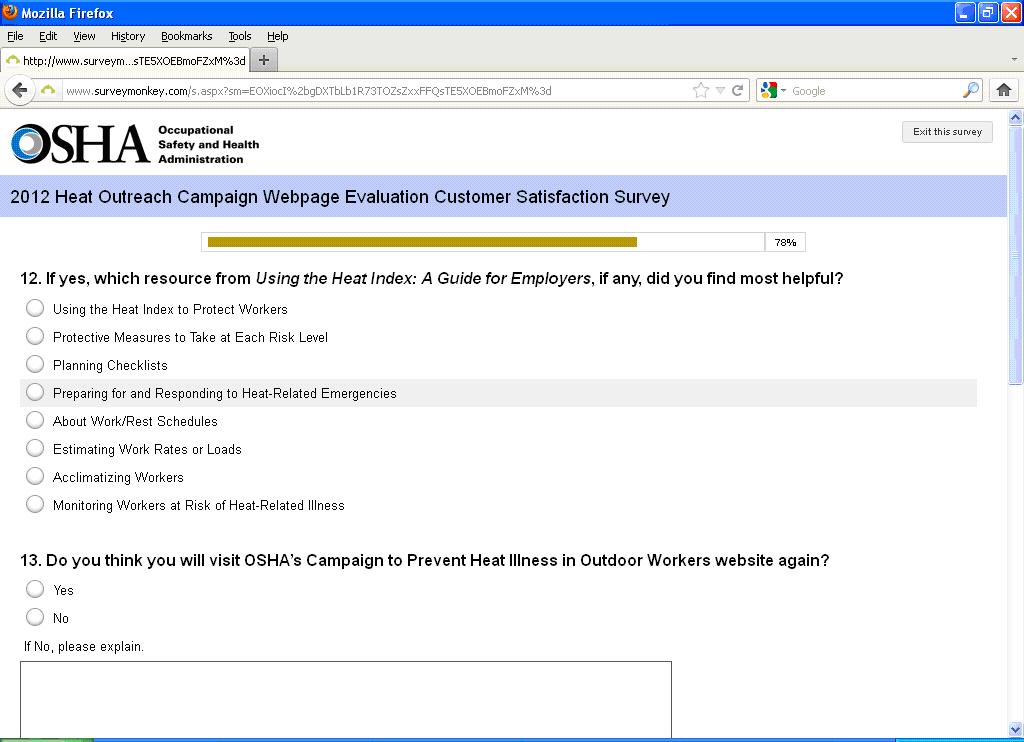Click the search magnifier icon
This screenshot has height=742, width=1024.
pyautogui.click(x=971, y=90)
